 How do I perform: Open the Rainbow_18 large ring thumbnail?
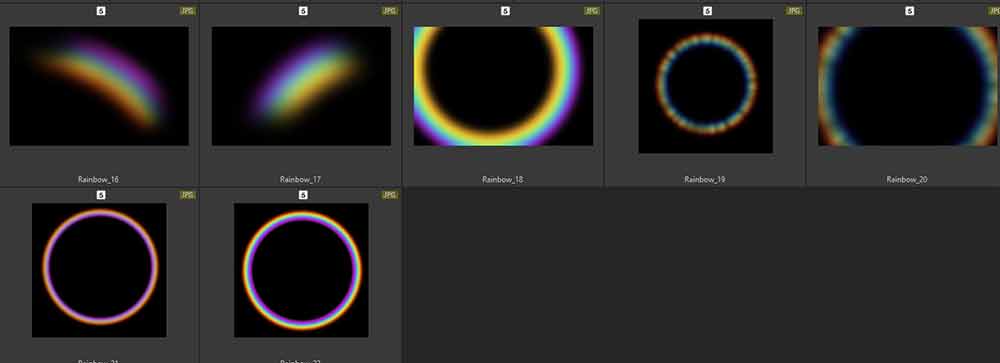503,86
